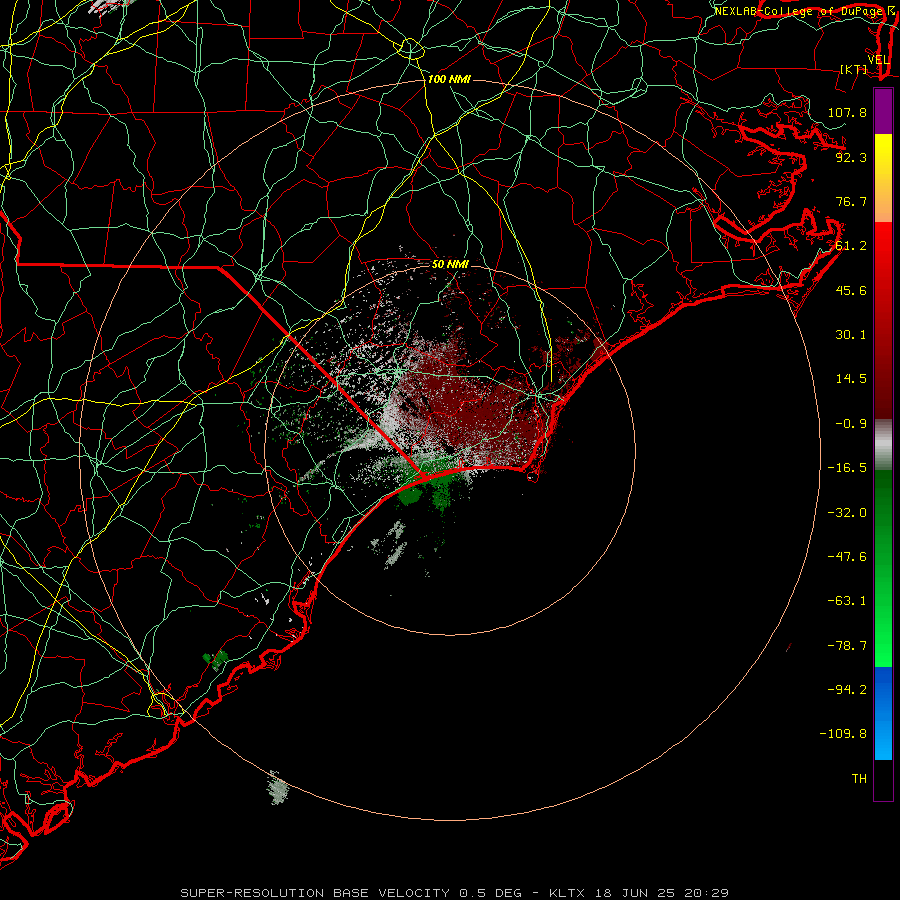The height and width of the screenshot is (900, 900).
Task: Click the 100 NMI range ring label
Action: [449, 79]
